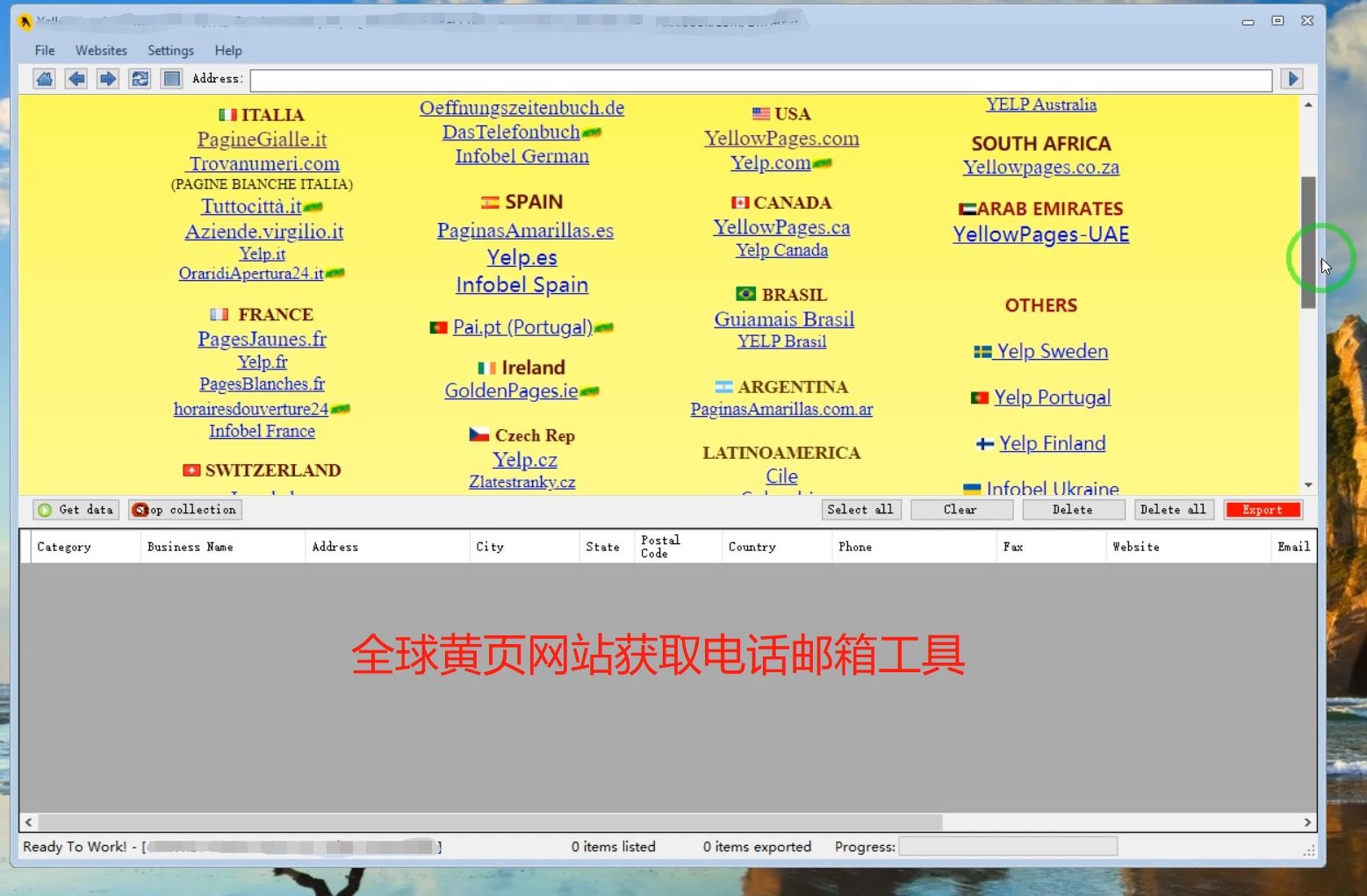Click the Back arrow icon
The height and width of the screenshot is (896, 1367).
[76, 78]
